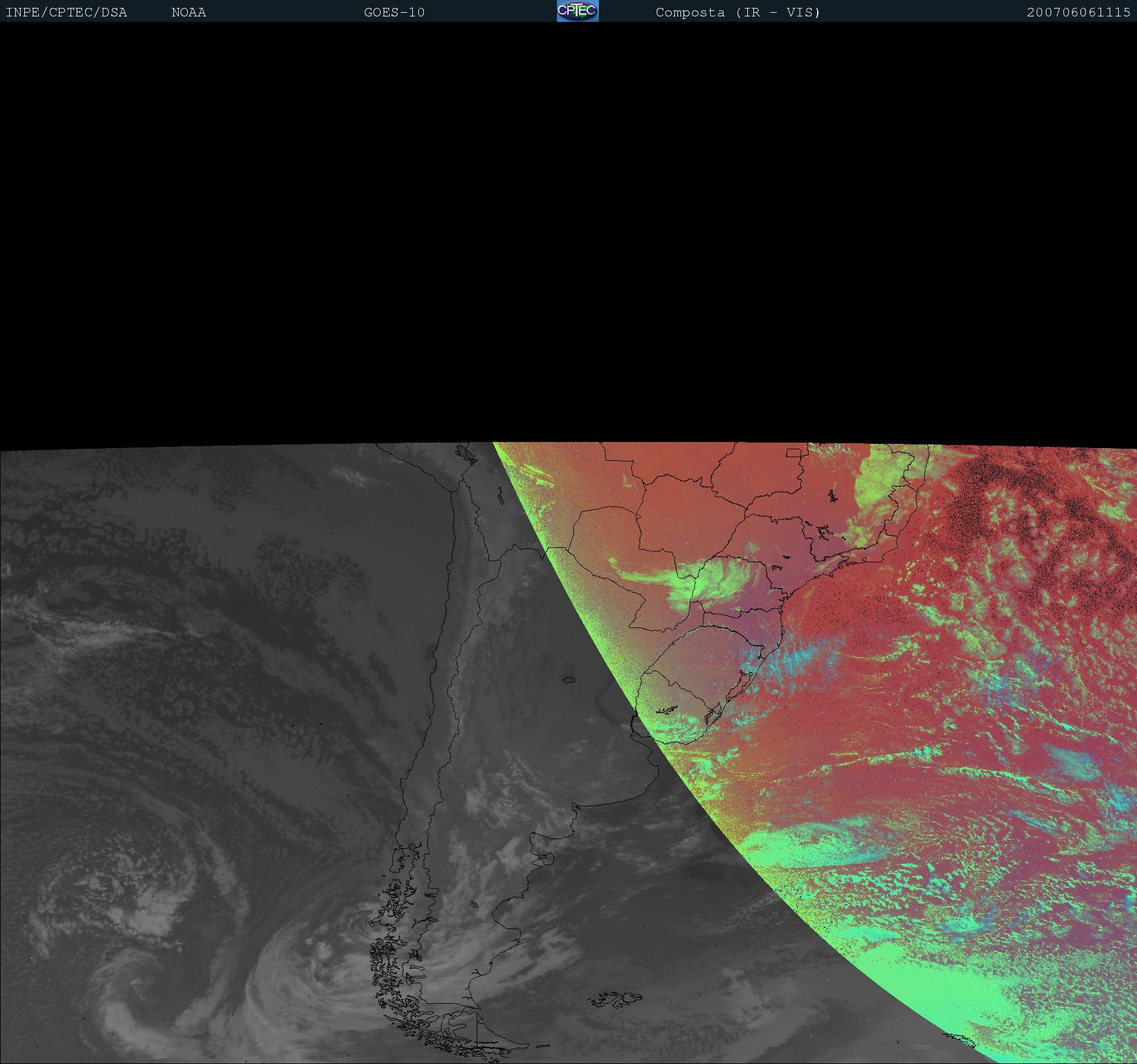
Task: Click the NOAA label in the header
Action: [188, 13]
